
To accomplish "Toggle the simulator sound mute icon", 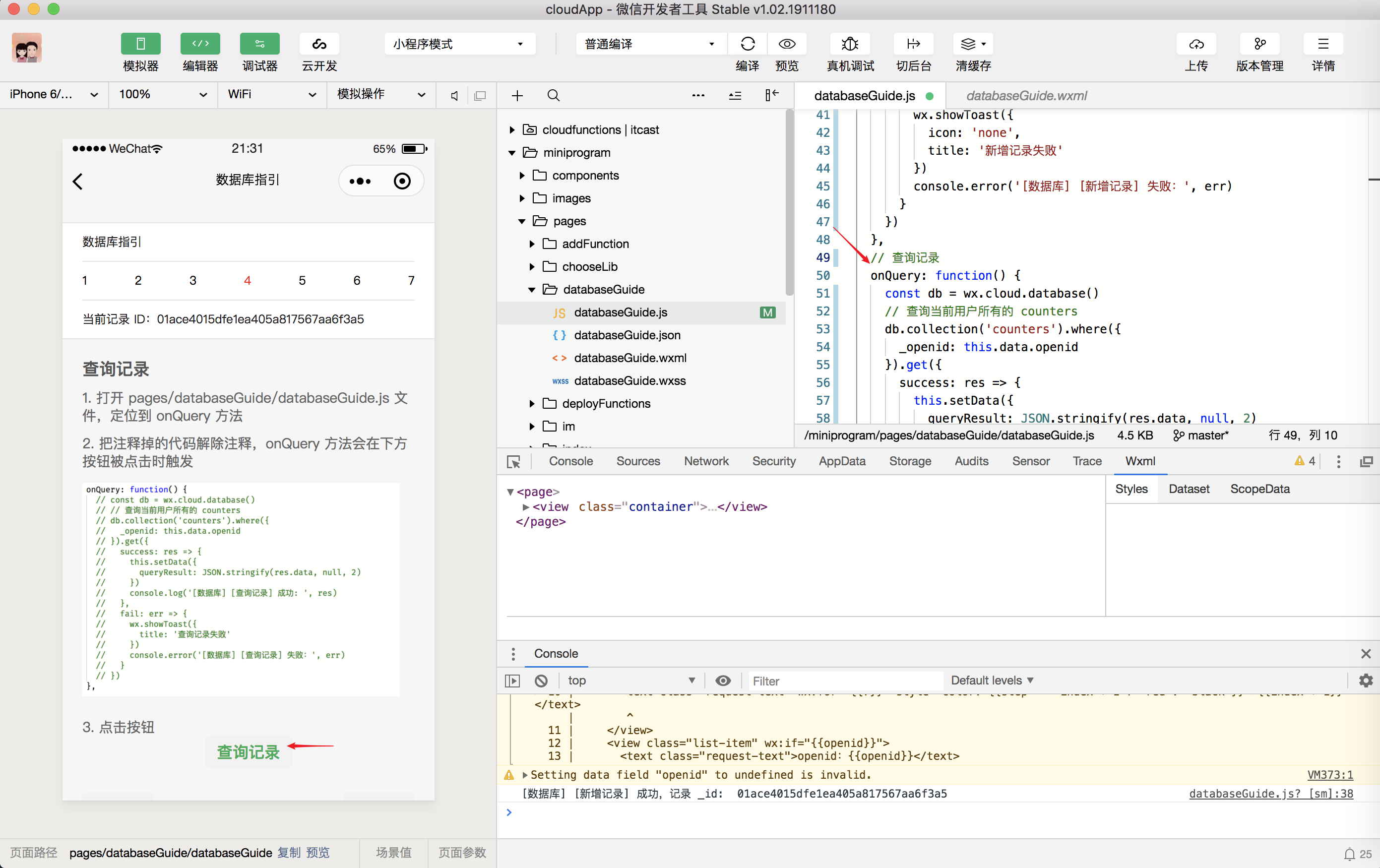I will click(x=454, y=96).
